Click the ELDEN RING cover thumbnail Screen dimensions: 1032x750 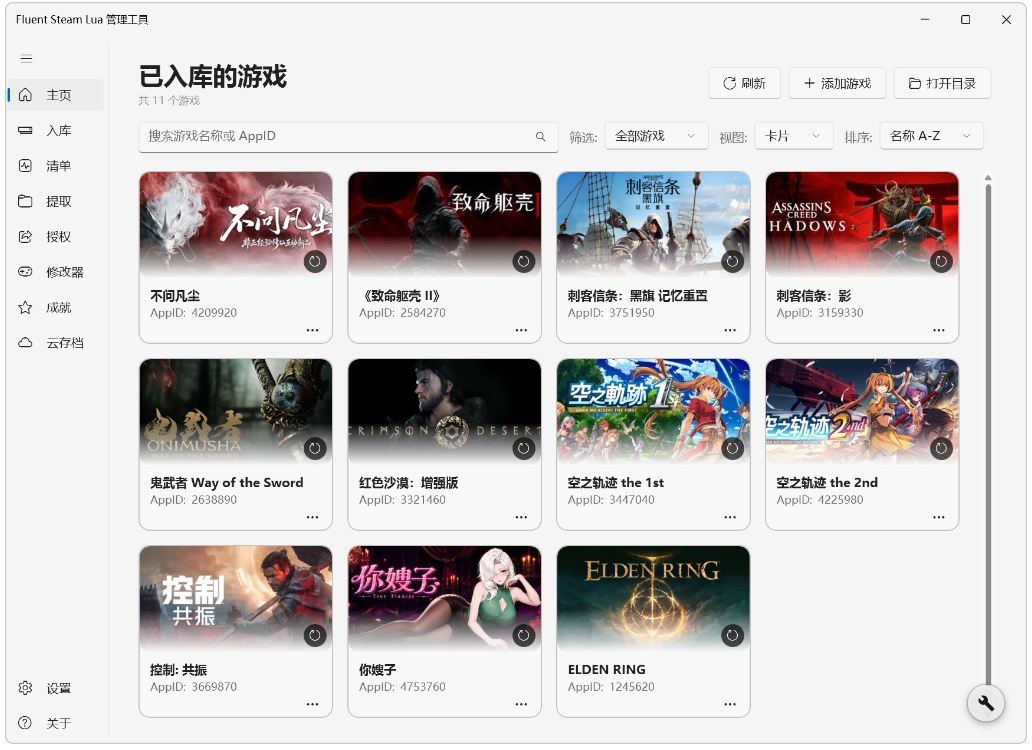(x=653, y=597)
